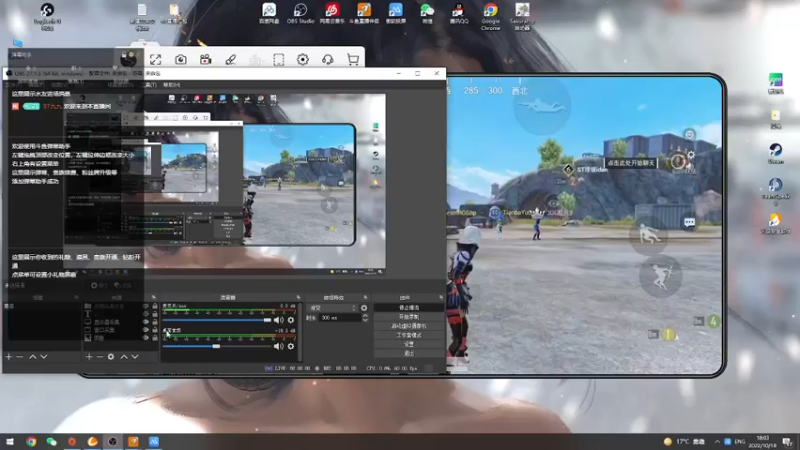Pop out the audio mixer dock
The width and height of the screenshot is (800, 450).
[x=298, y=297]
